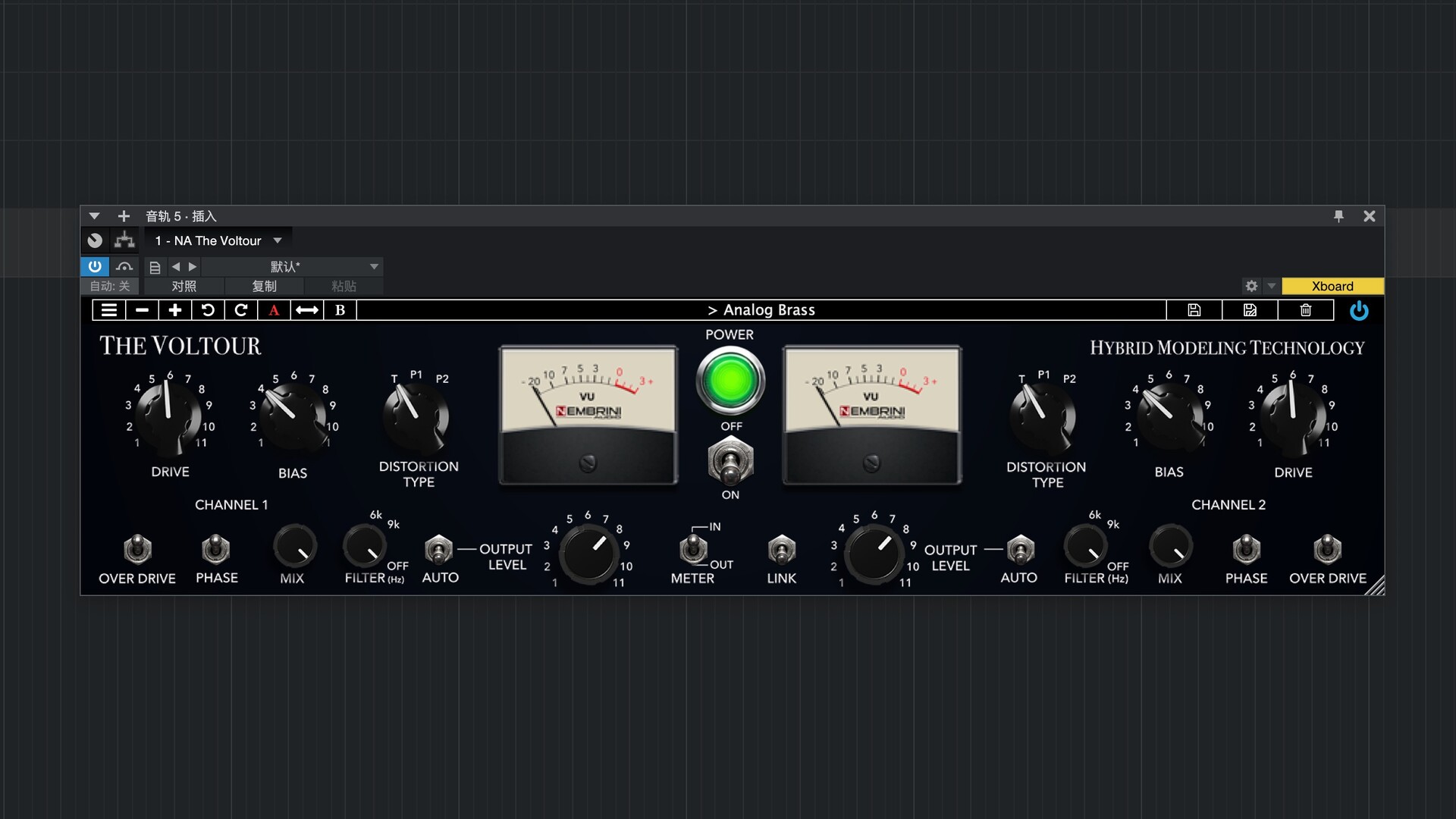The height and width of the screenshot is (819, 1456).
Task: Open the NA The Voltour plugin selector dropdown
Action: [x=218, y=240]
